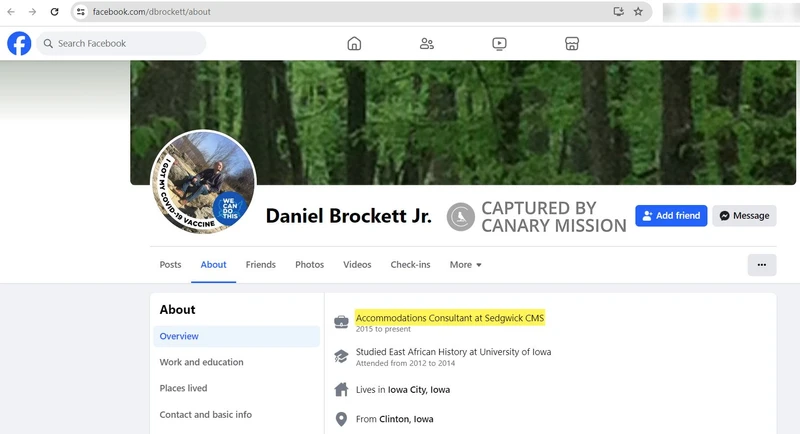800x434 pixels.
Task: Open the forest cover photo
Action: [463, 122]
